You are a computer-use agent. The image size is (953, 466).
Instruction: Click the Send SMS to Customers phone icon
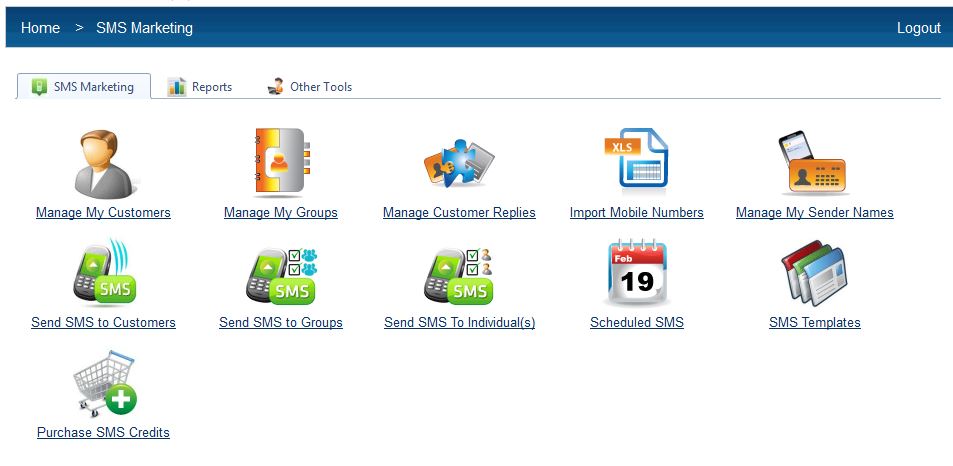point(104,273)
